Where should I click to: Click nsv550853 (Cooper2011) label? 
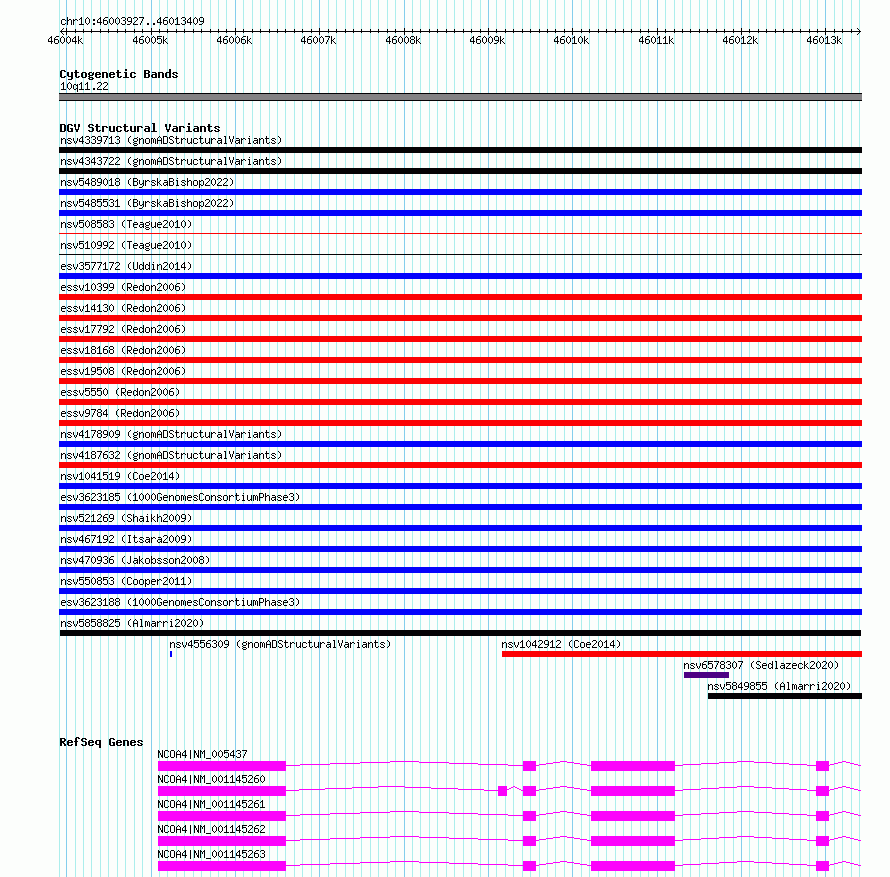pos(126,581)
